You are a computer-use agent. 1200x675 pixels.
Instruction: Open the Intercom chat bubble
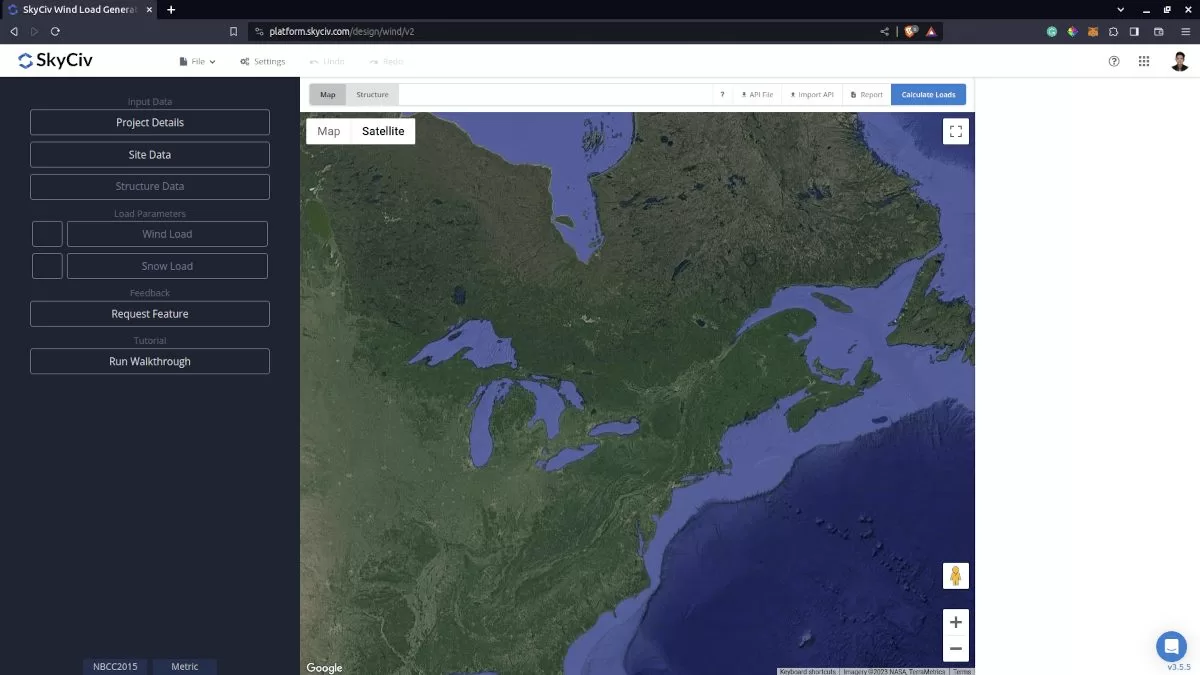1171,646
